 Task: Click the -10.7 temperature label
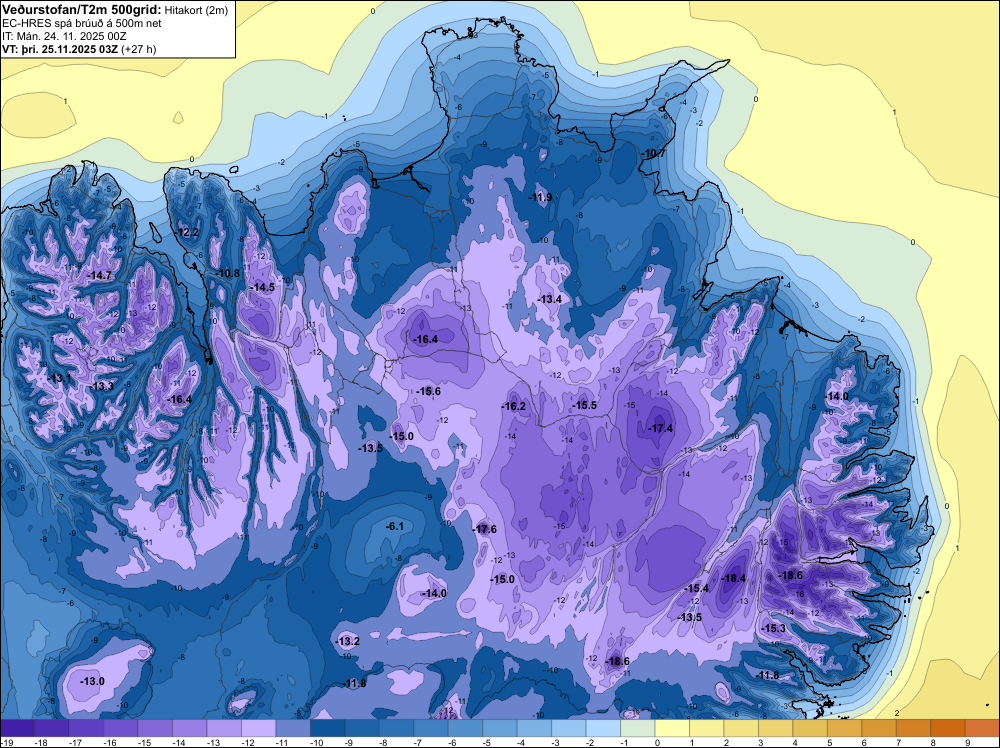click(x=652, y=154)
